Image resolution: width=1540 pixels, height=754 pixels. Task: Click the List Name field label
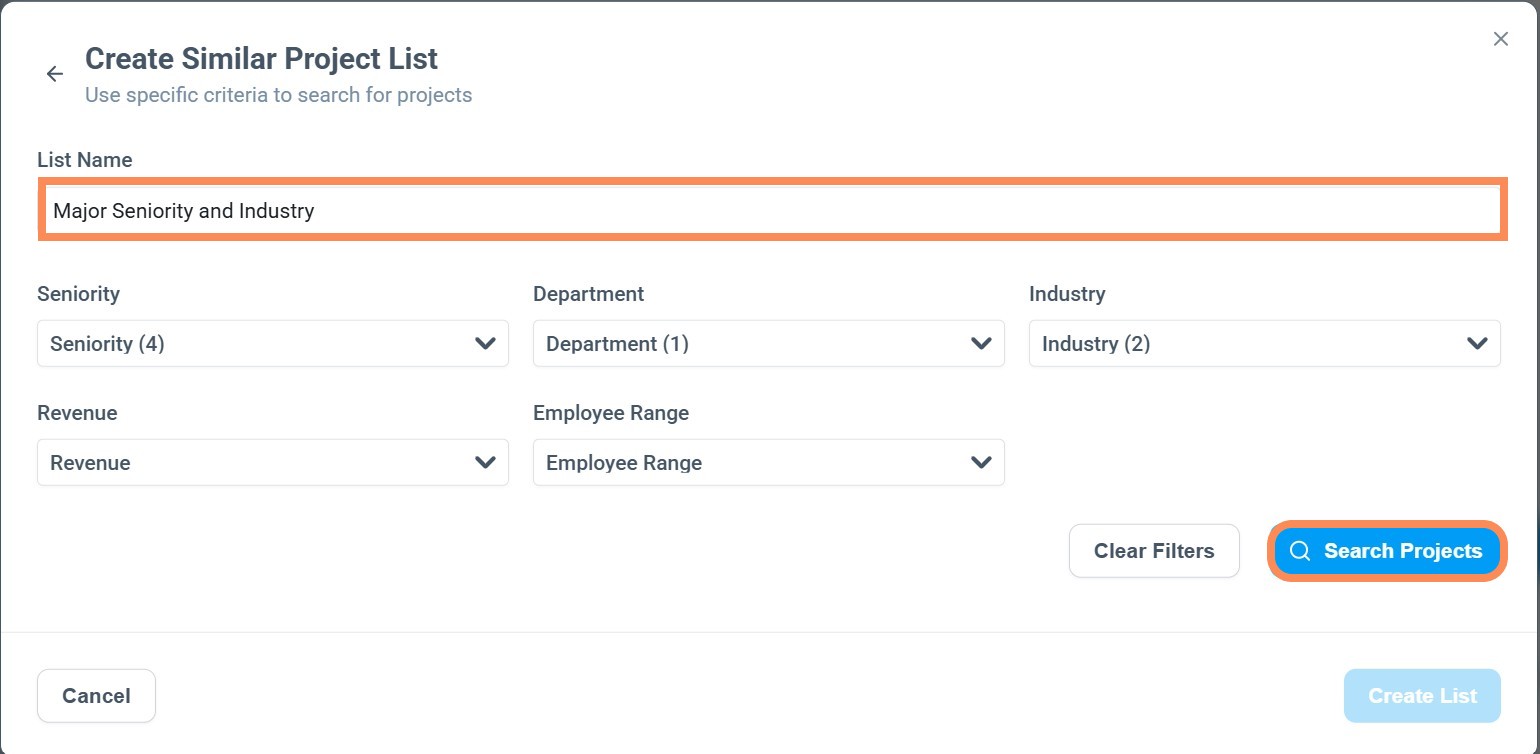[85, 160]
